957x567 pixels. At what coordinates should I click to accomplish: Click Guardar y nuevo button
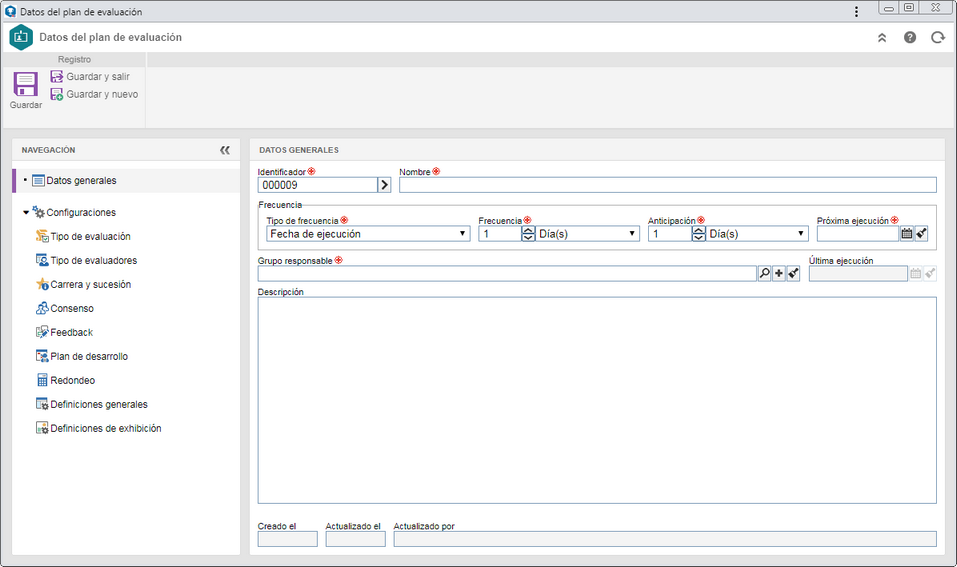click(x=94, y=94)
